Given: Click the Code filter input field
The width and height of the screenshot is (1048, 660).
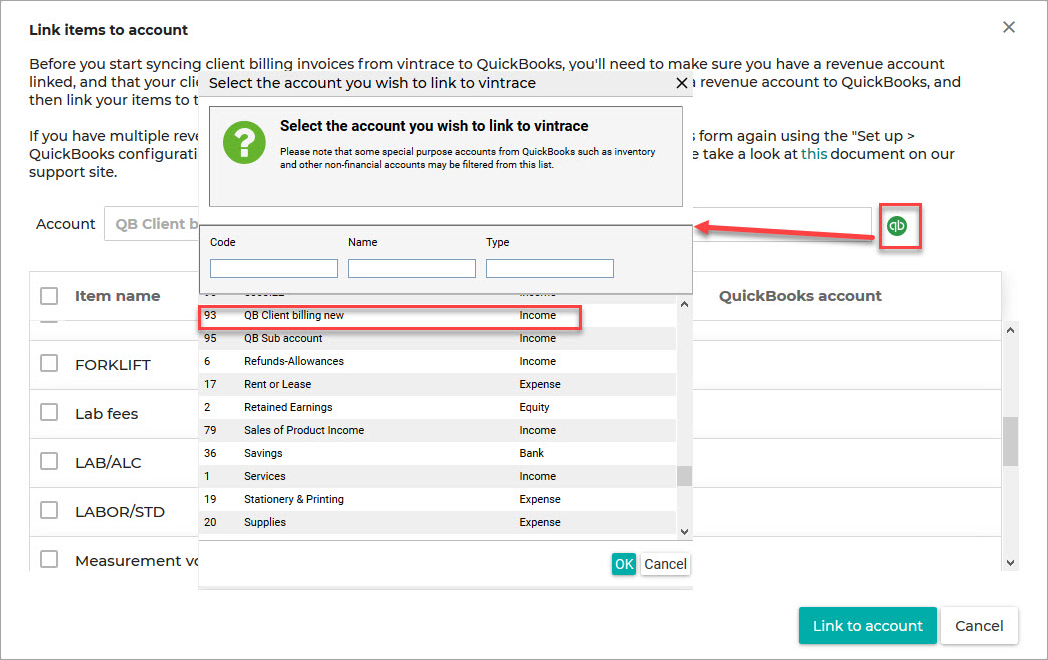Looking at the screenshot, I should 273,268.
